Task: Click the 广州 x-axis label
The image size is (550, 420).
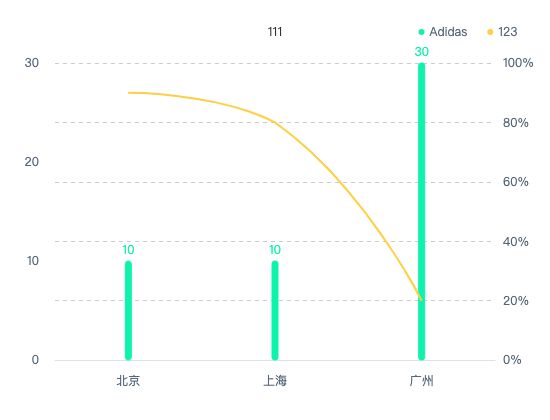Action: [422, 381]
